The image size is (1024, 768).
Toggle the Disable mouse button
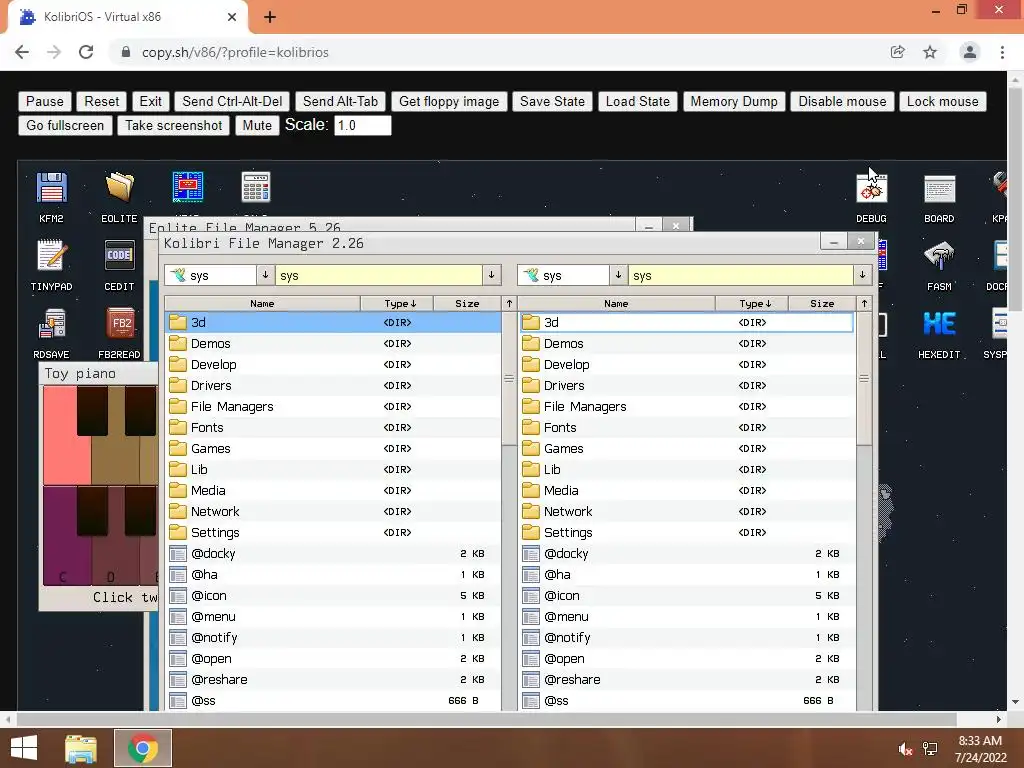pos(842,101)
